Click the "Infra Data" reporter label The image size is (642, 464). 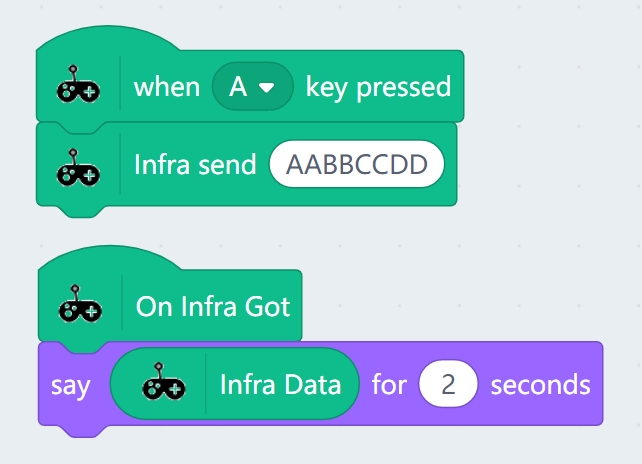(280, 385)
